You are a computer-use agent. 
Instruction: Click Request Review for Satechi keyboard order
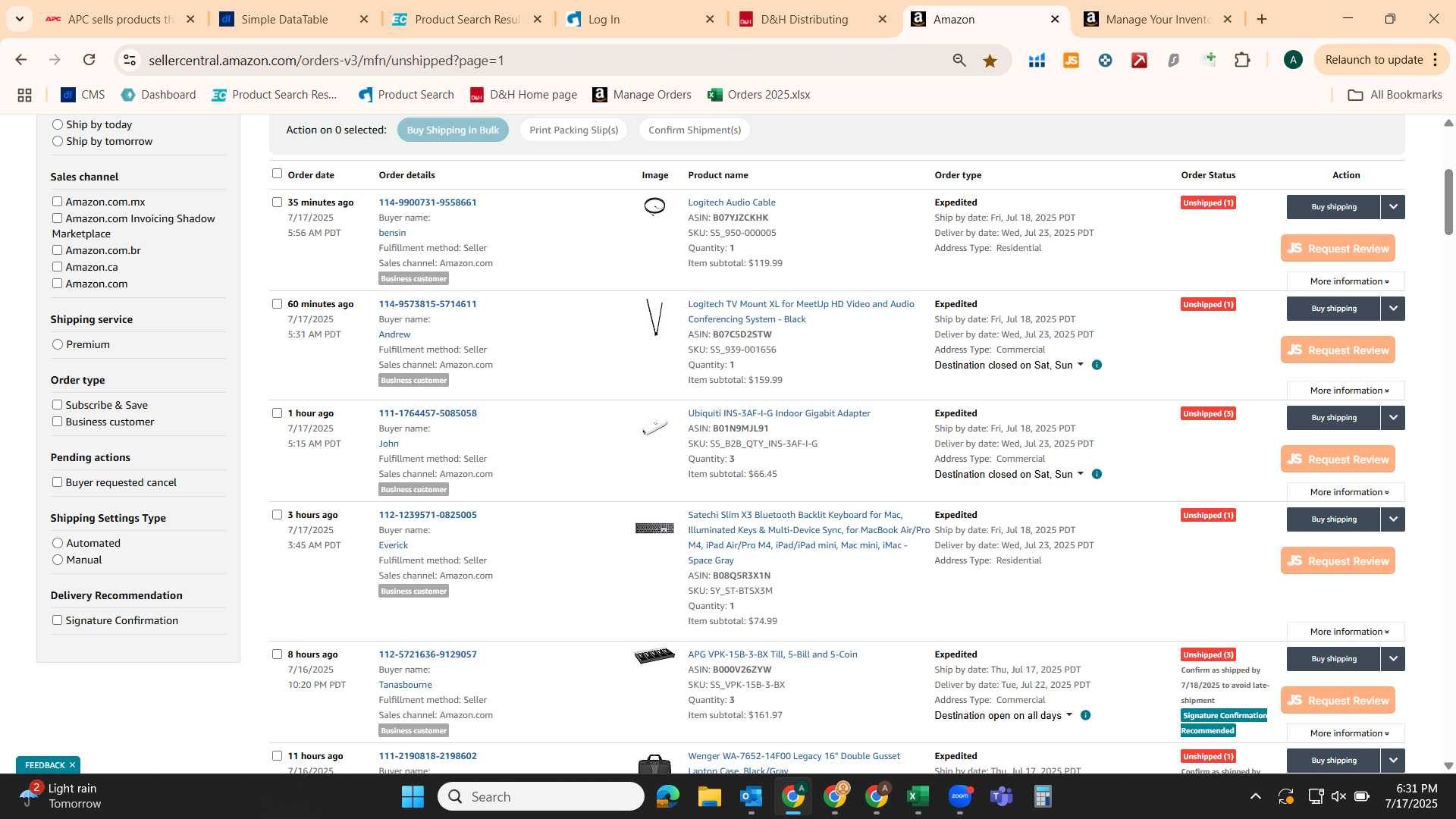click(1338, 561)
